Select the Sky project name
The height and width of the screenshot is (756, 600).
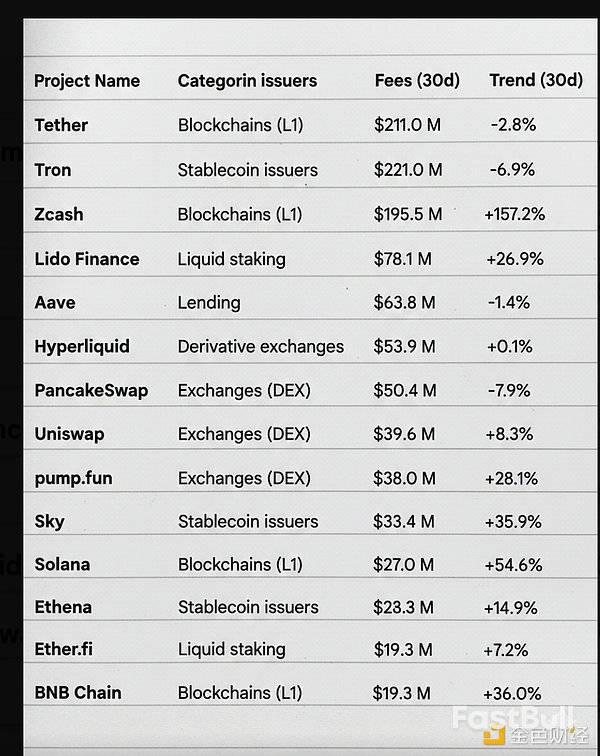[x=50, y=521]
